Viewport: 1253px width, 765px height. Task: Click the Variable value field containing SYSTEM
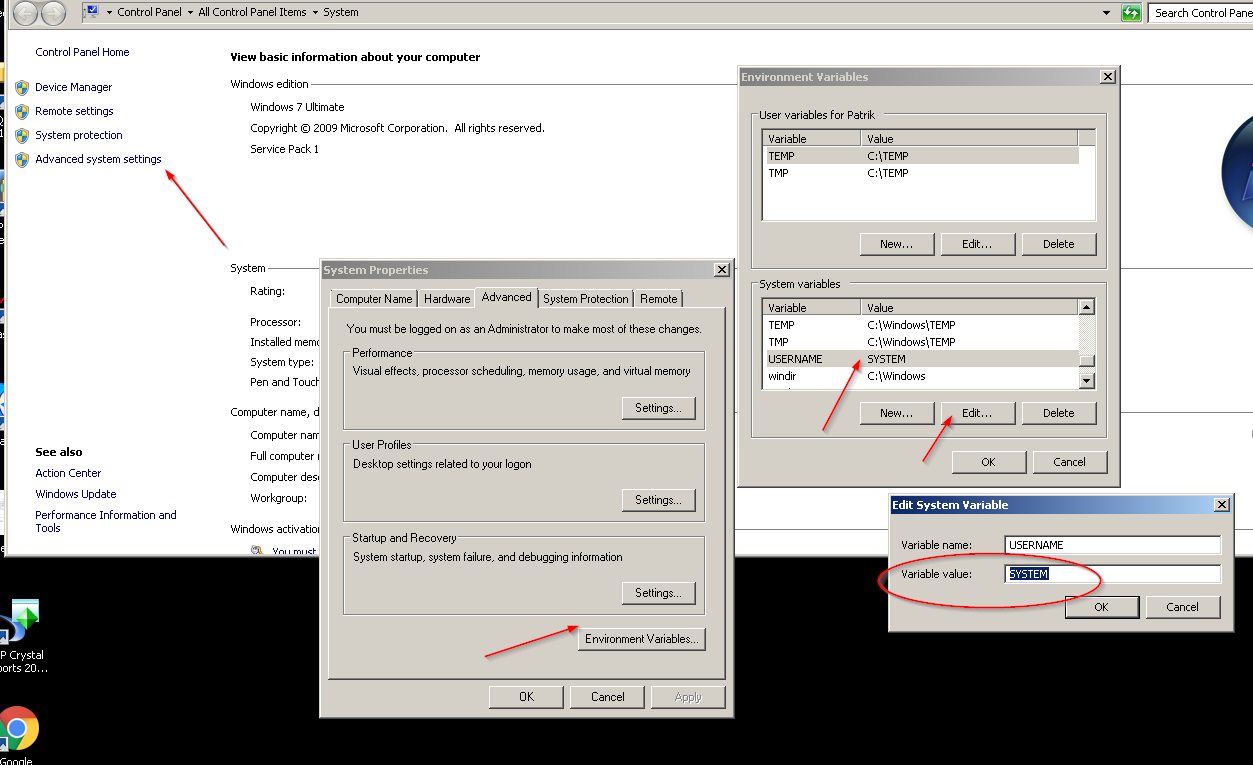1113,574
